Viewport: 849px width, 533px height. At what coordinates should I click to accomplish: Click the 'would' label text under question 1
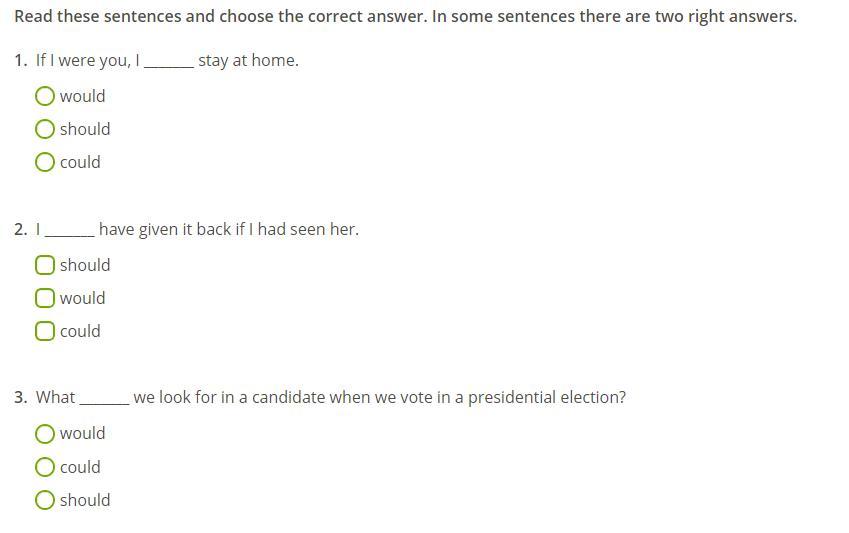pyautogui.click(x=82, y=96)
